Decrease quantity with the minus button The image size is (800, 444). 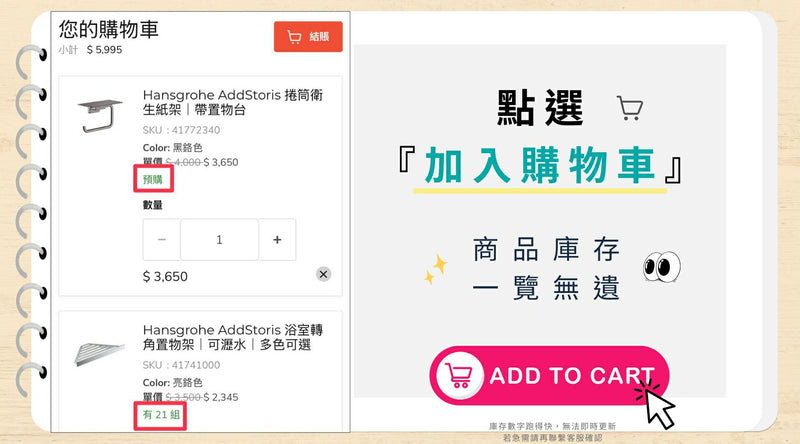(x=162, y=239)
